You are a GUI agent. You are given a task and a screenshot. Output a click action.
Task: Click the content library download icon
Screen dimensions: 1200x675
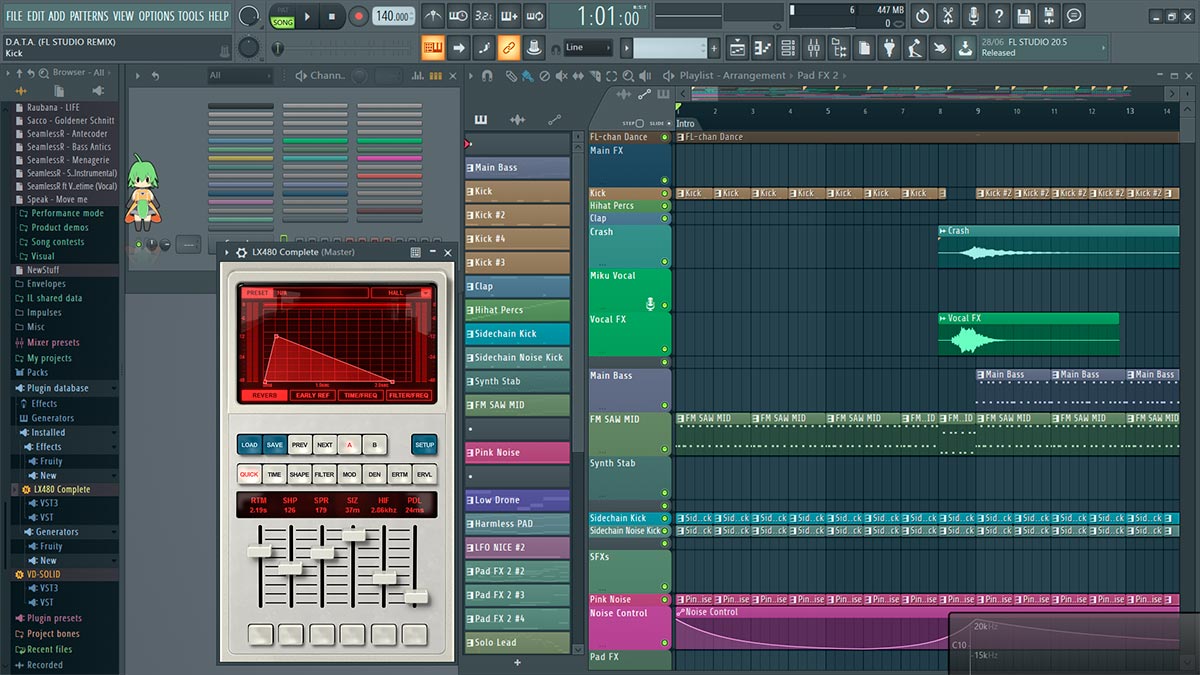pos(965,47)
